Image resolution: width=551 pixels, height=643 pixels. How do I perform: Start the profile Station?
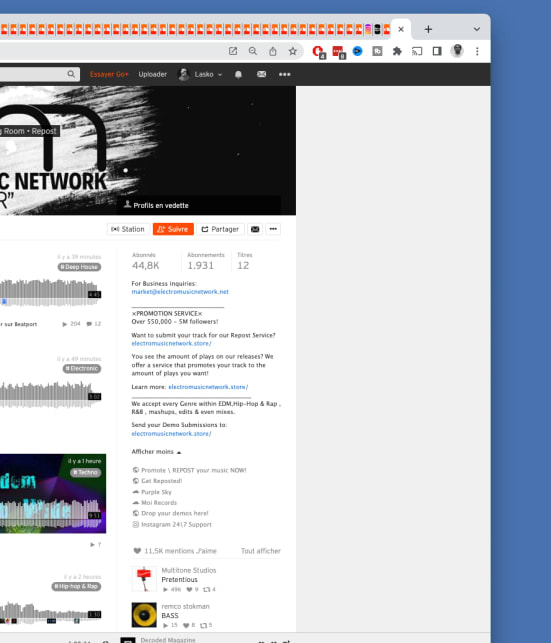128,229
